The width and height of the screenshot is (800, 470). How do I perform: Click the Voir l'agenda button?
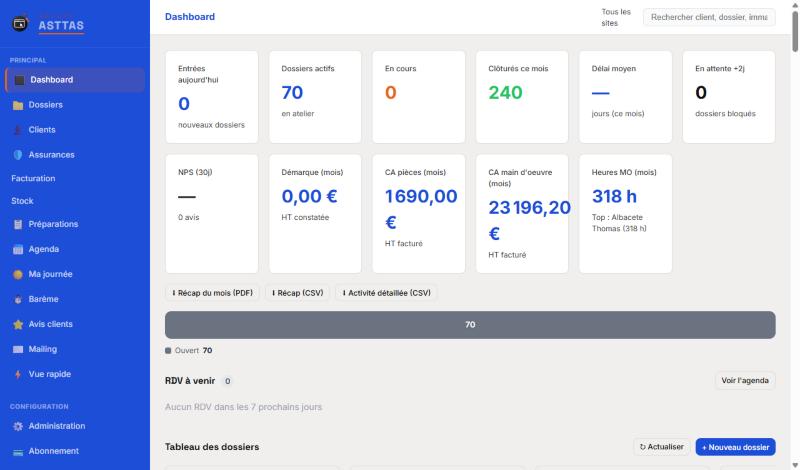click(745, 381)
